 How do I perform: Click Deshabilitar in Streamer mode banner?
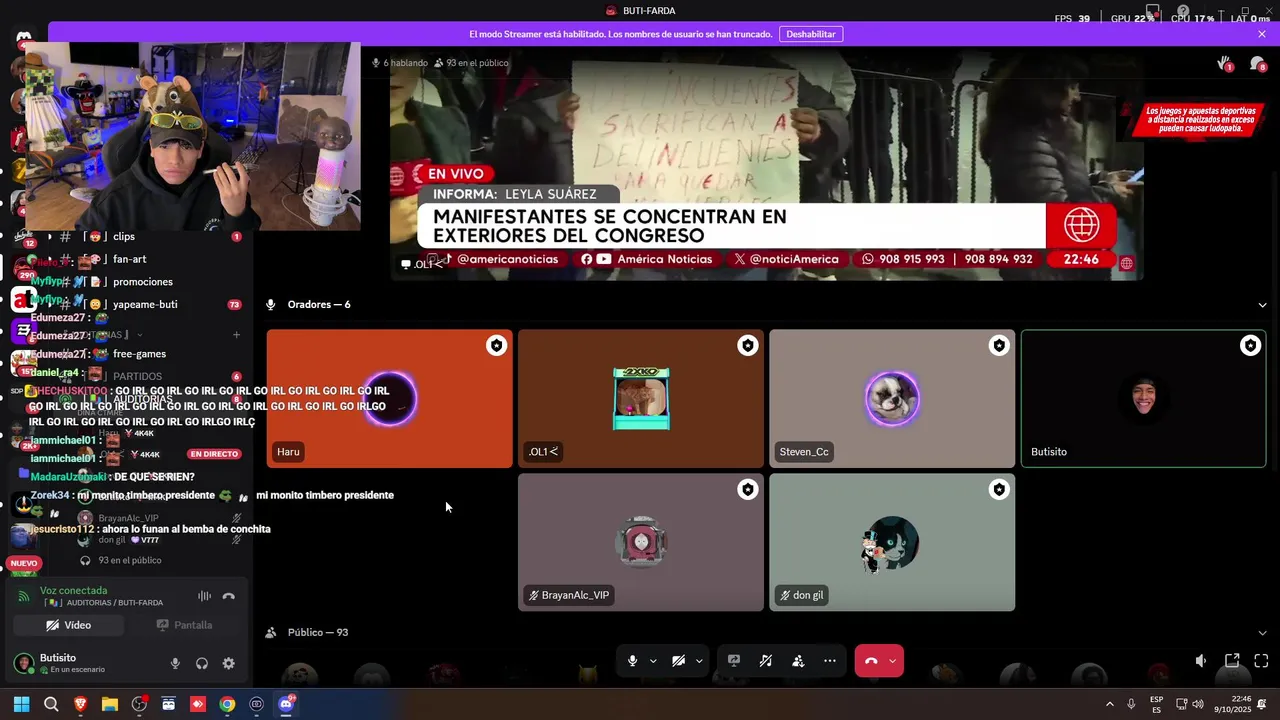811,34
